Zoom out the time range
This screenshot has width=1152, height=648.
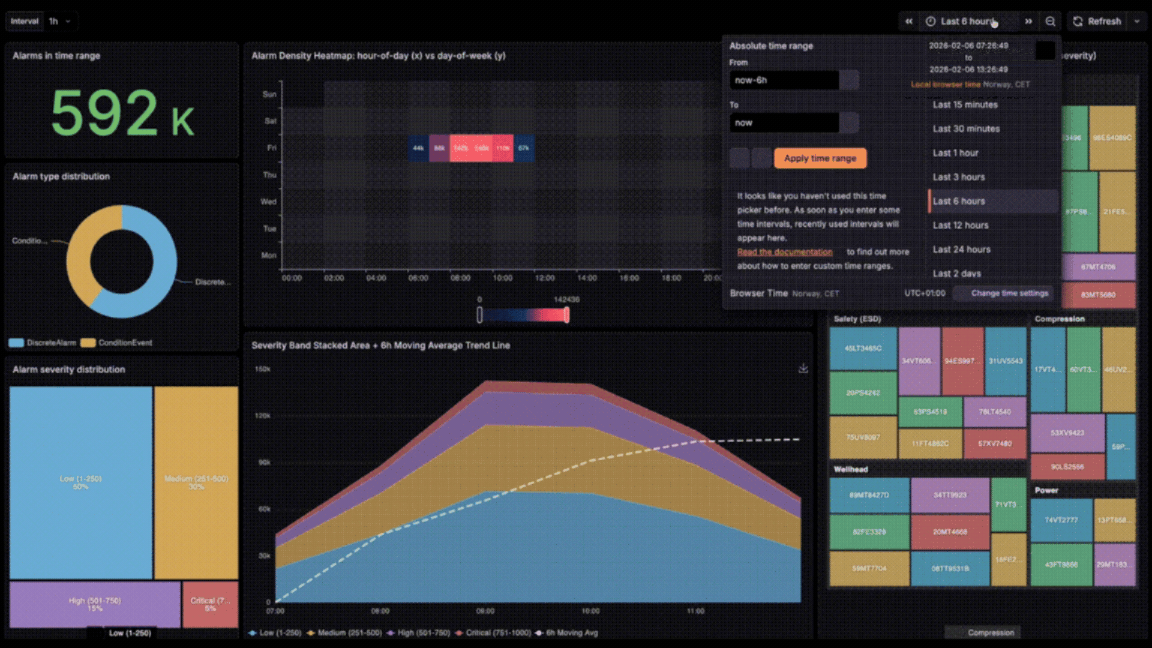tap(1051, 21)
